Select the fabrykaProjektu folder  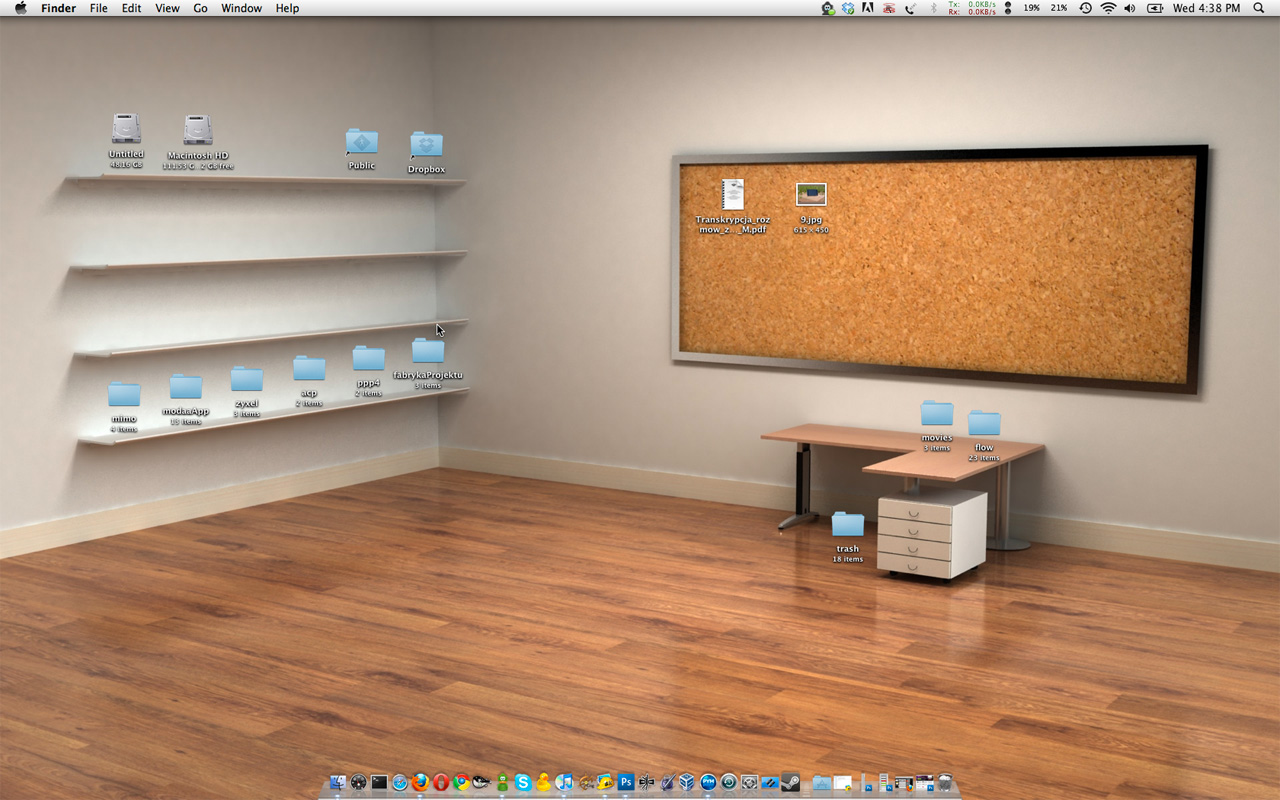tap(428, 351)
